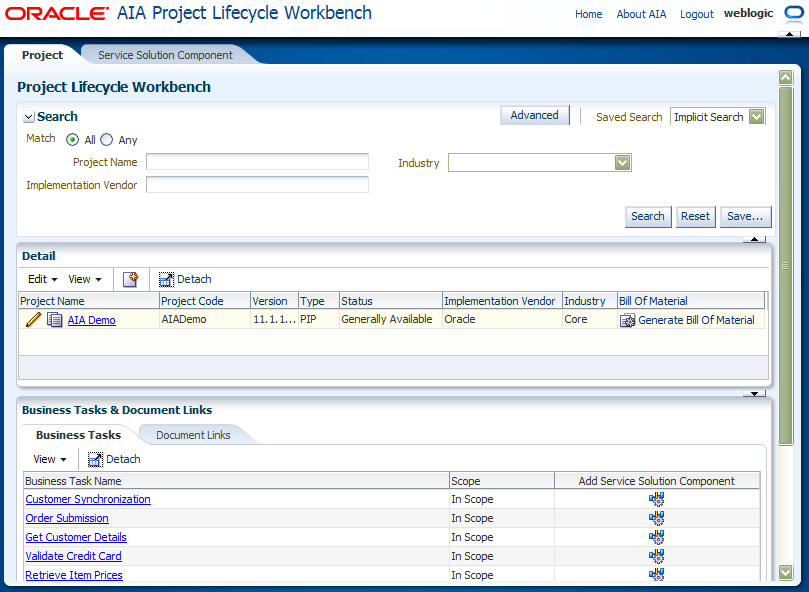Click the Business Task Name column header
Image resolution: width=809 pixels, height=592 pixels.
click(236, 481)
